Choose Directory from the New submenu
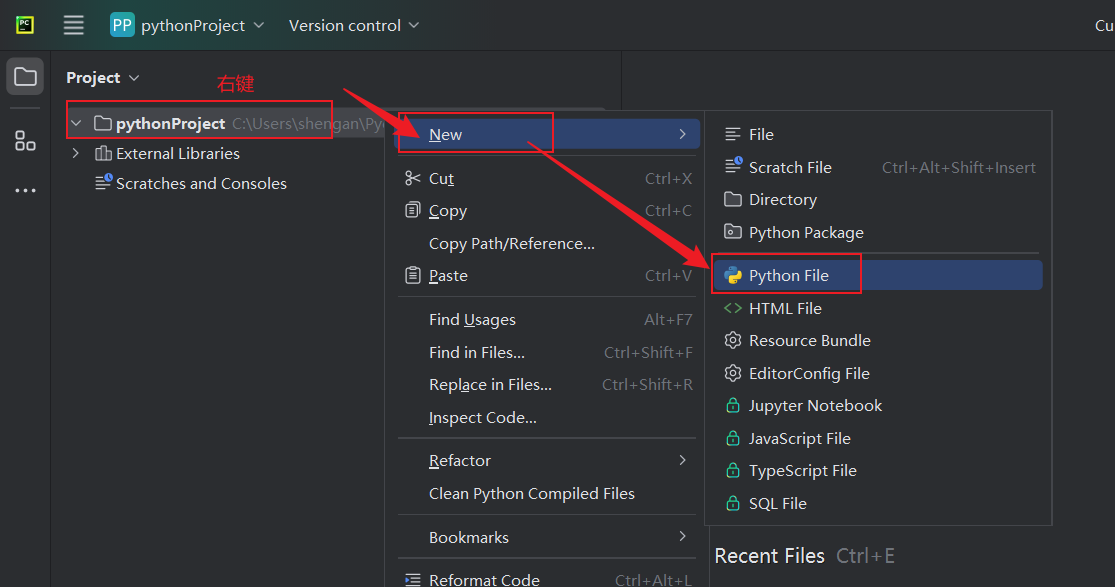The image size is (1115, 587). (782, 200)
